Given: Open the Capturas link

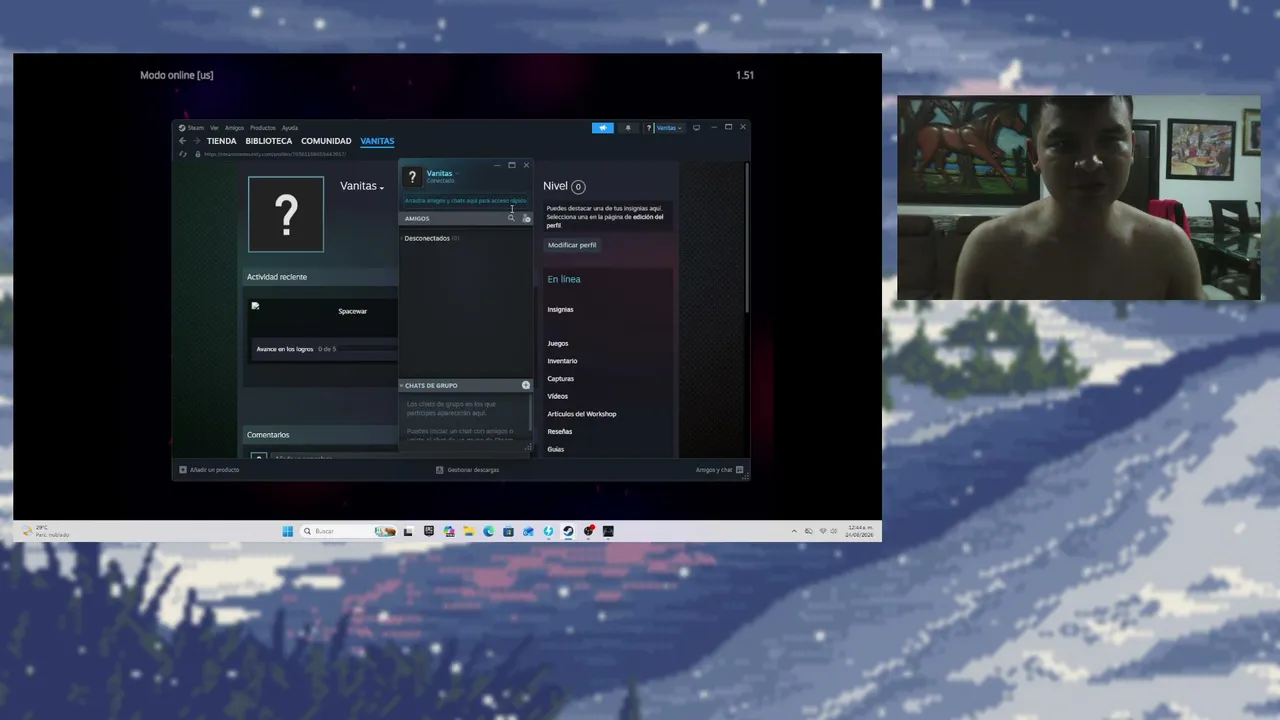Looking at the screenshot, I should [x=560, y=379].
